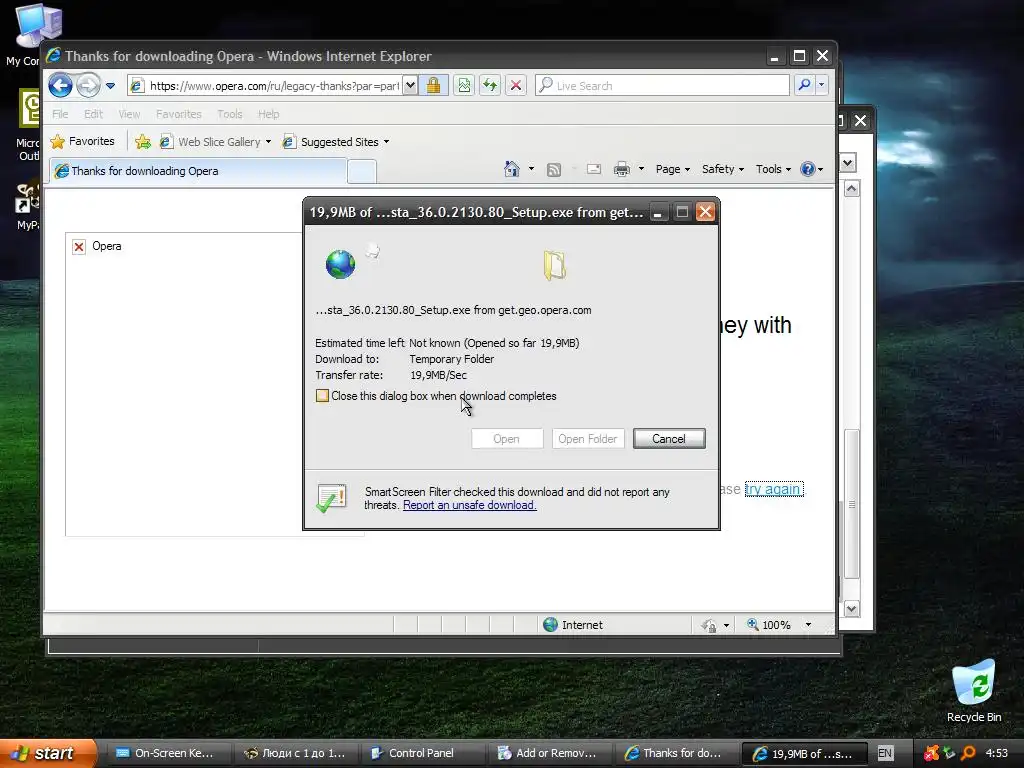The height and width of the screenshot is (768, 1024).
Task: Click the Refresh page icon
Action: point(490,86)
